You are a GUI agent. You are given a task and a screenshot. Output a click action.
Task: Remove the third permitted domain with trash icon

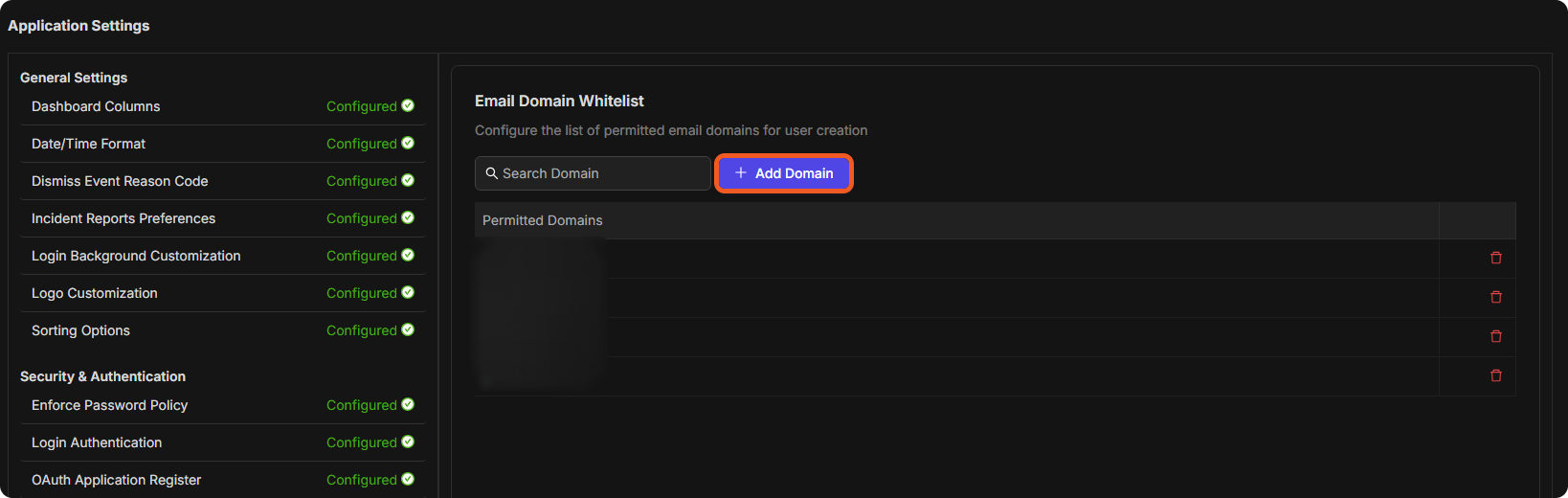coord(1496,336)
